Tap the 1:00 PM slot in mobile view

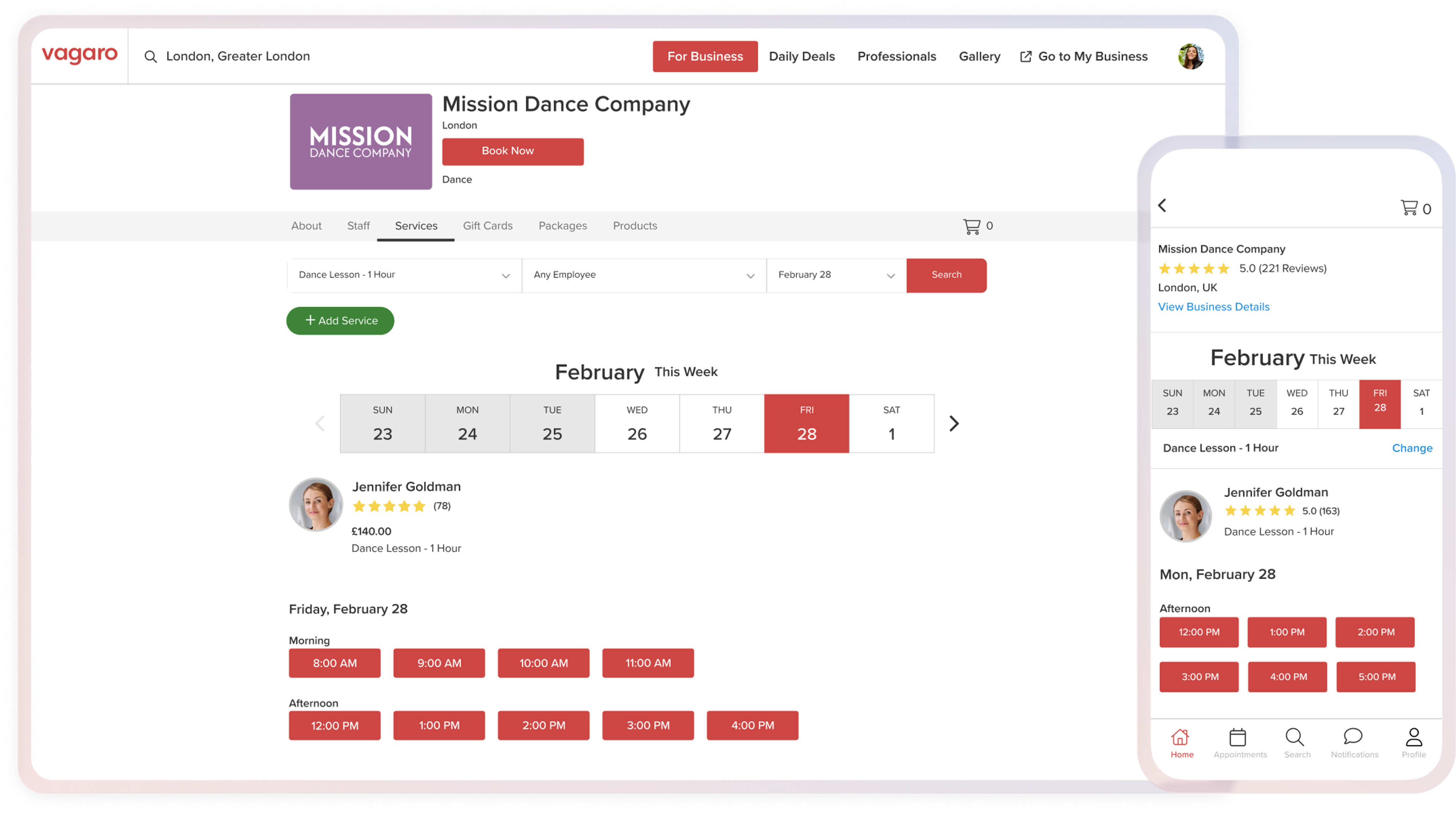[x=1287, y=632]
